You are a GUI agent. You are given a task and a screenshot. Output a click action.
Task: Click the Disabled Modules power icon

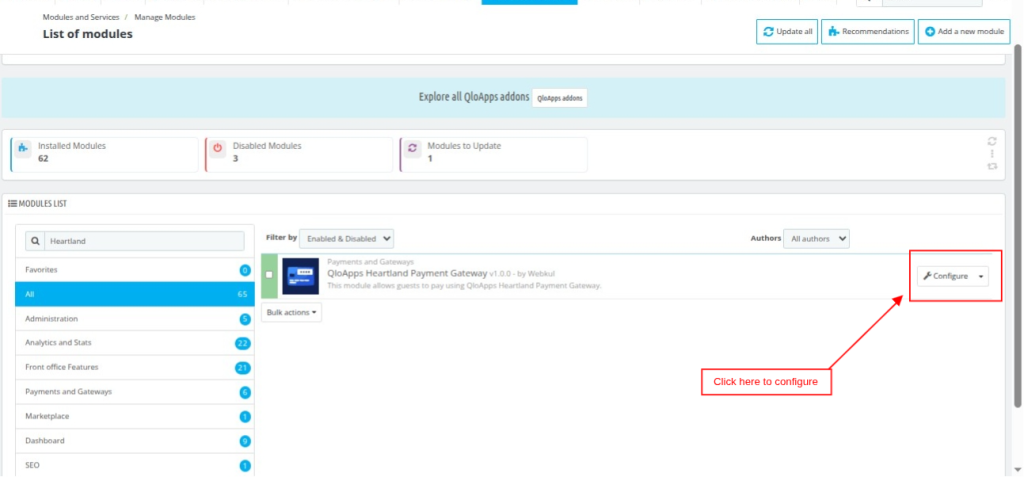click(x=218, y=148)
